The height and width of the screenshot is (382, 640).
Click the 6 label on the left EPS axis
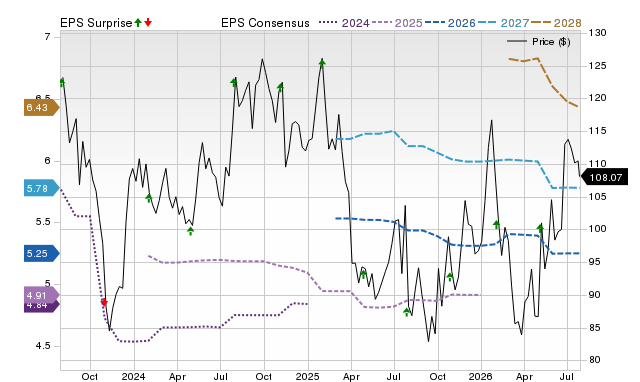(x=47, y=161)
